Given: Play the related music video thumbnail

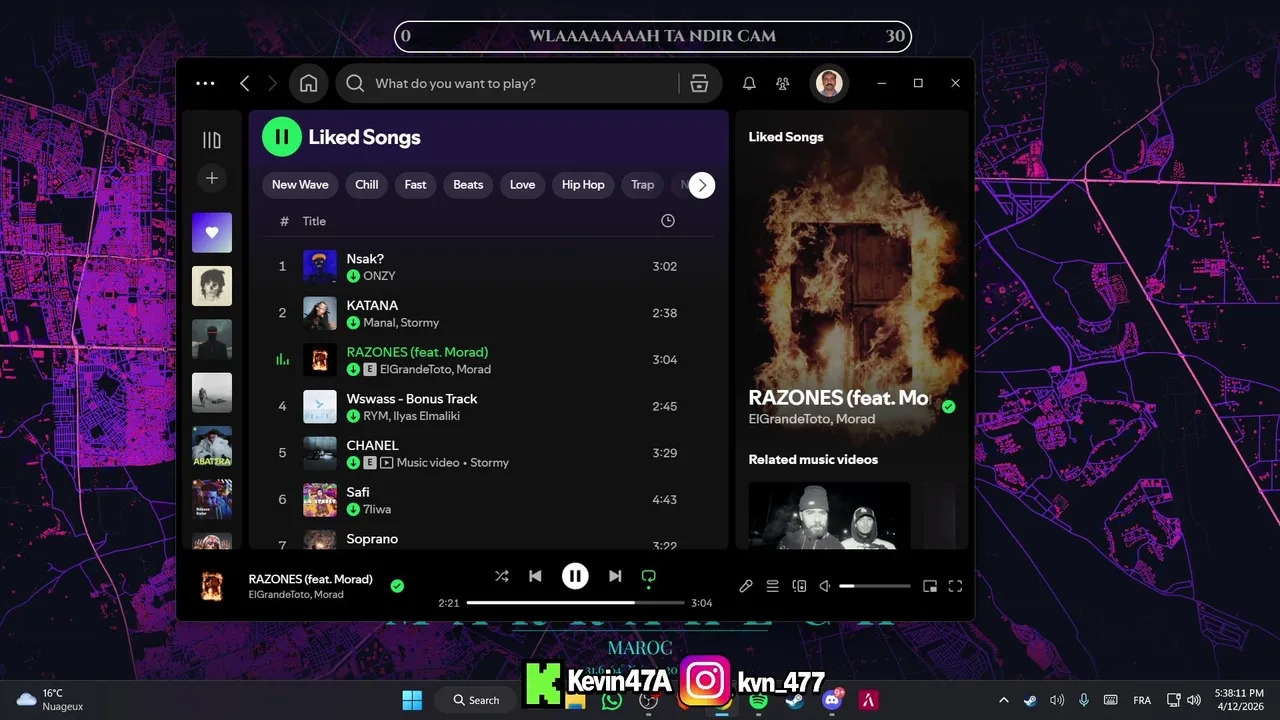Looking at the screenshot, I should (x=829, y=515).
